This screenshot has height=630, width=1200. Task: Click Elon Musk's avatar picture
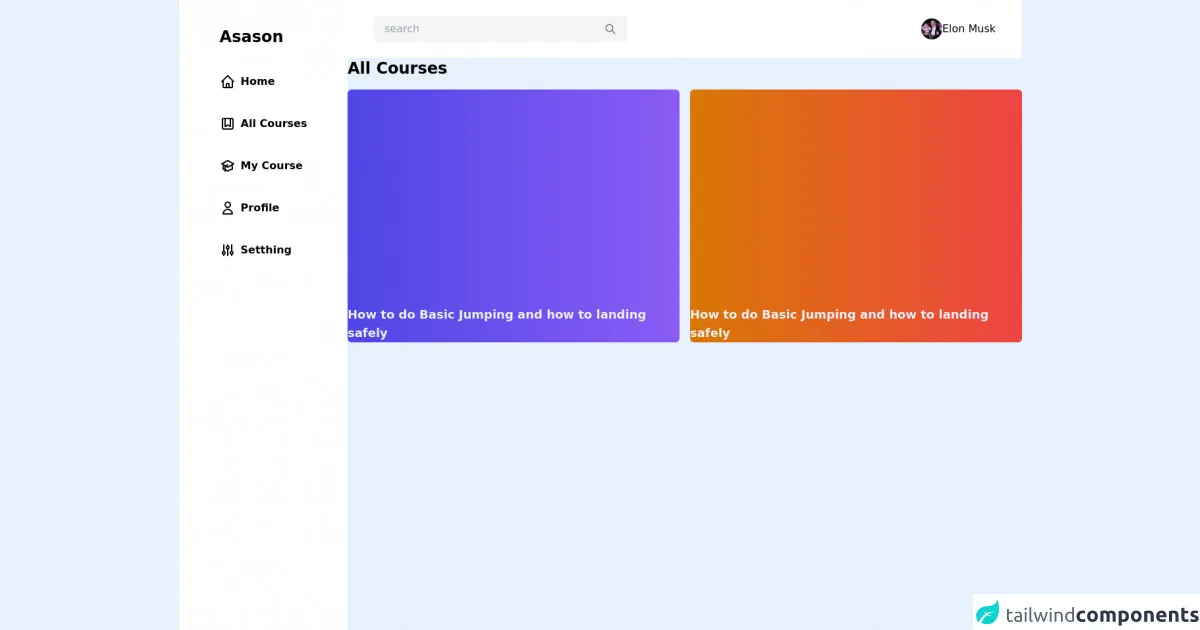(931, 29)
